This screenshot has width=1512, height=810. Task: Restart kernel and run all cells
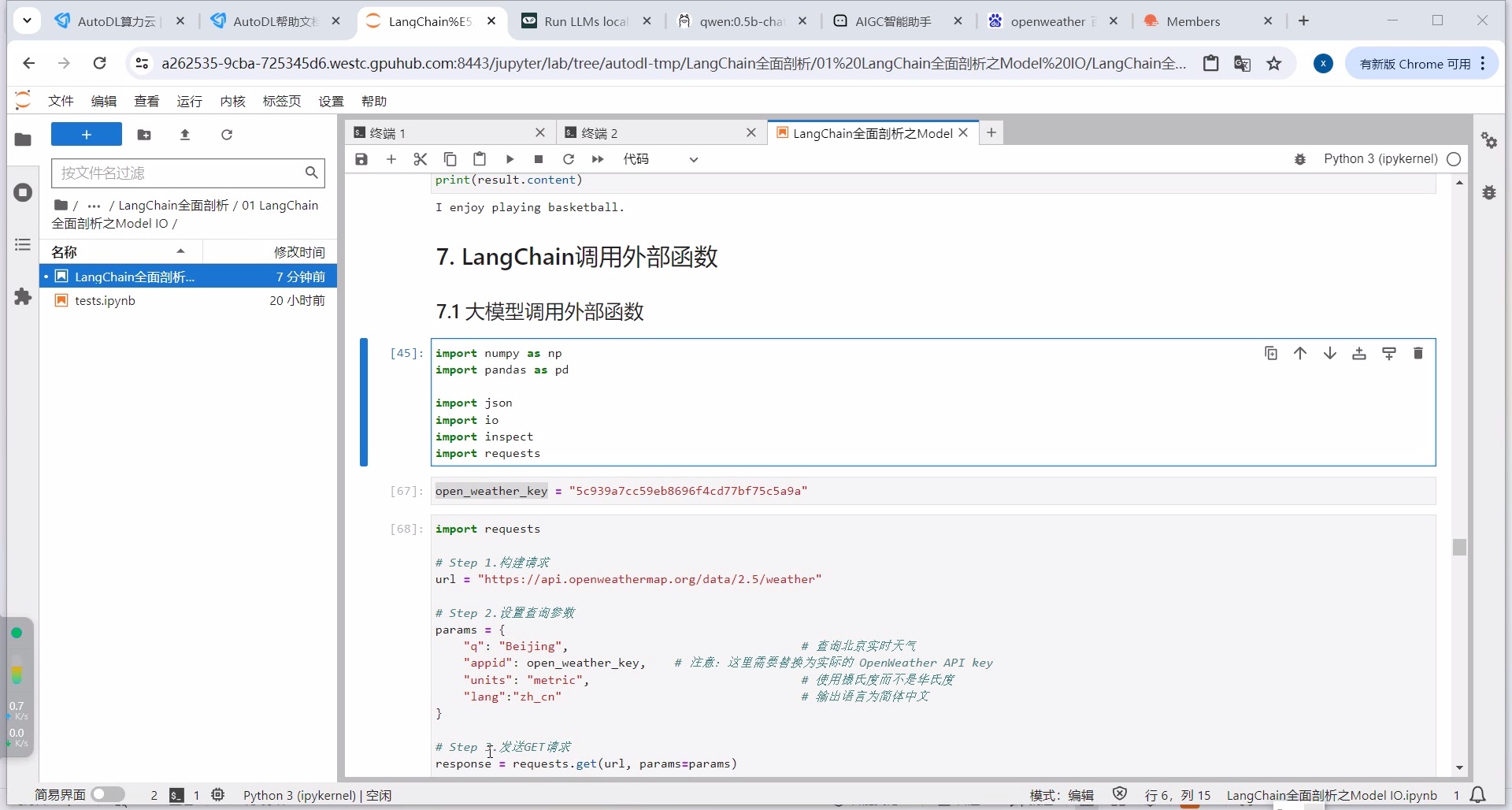pos(598,159)
